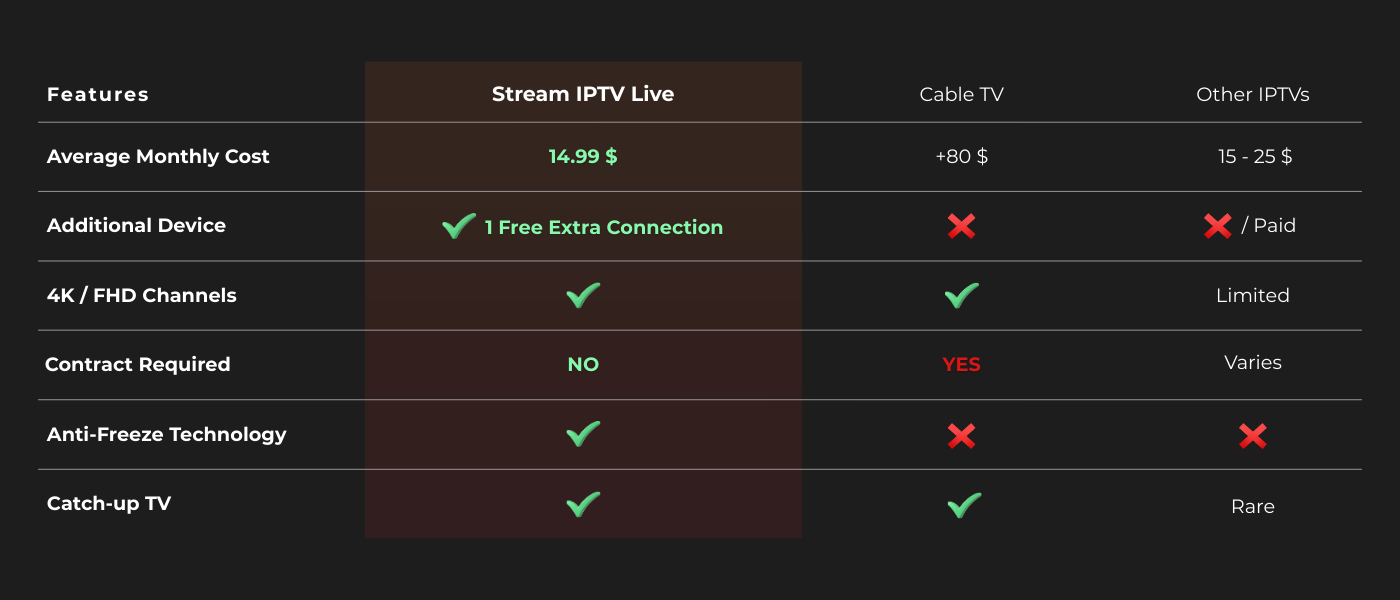
Task: Click the green NO contract label
Action: tap(583, 364)
